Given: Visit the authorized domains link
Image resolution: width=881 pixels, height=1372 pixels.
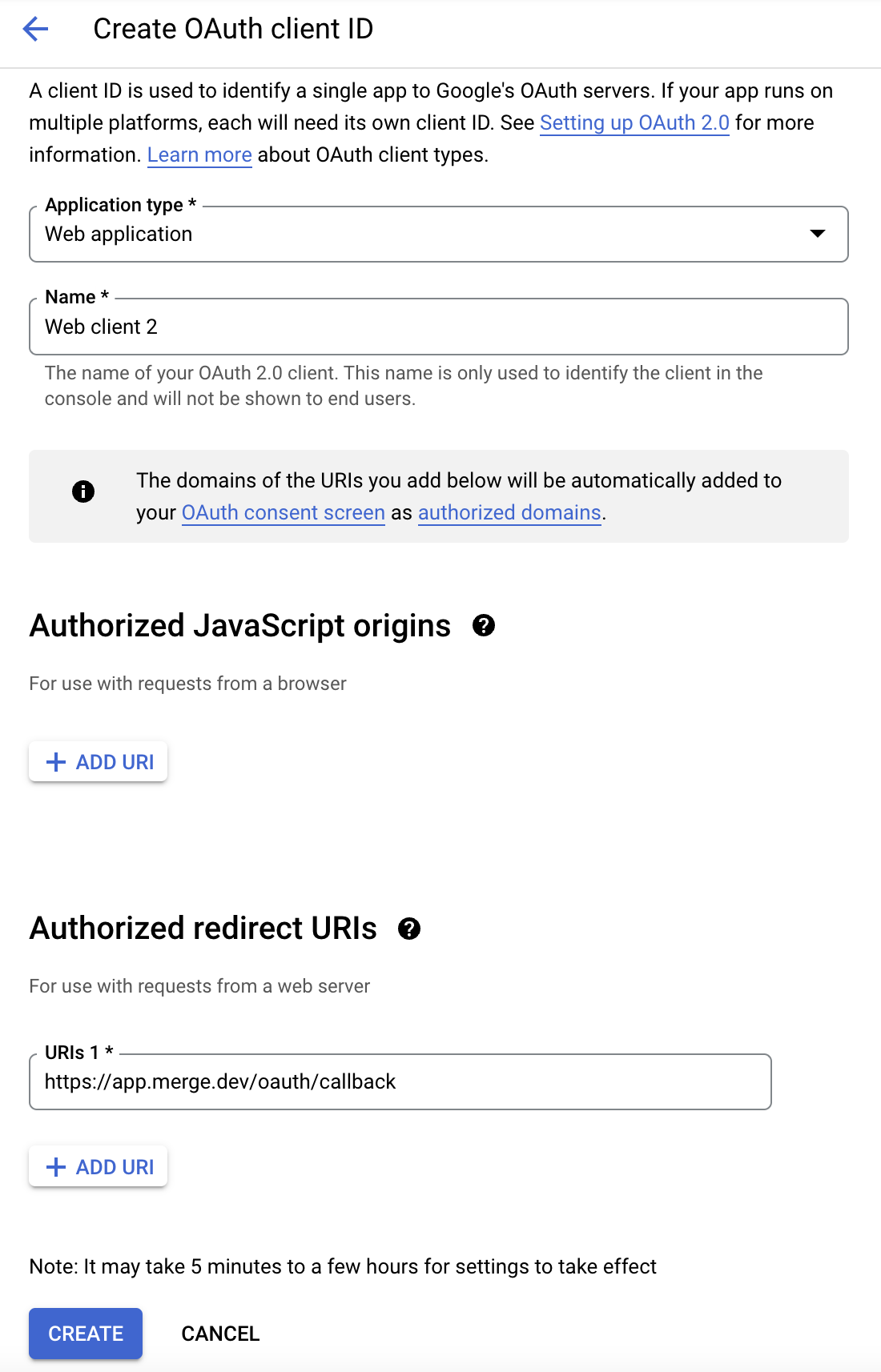Looking at the screenshot, I should pos(509,513).
